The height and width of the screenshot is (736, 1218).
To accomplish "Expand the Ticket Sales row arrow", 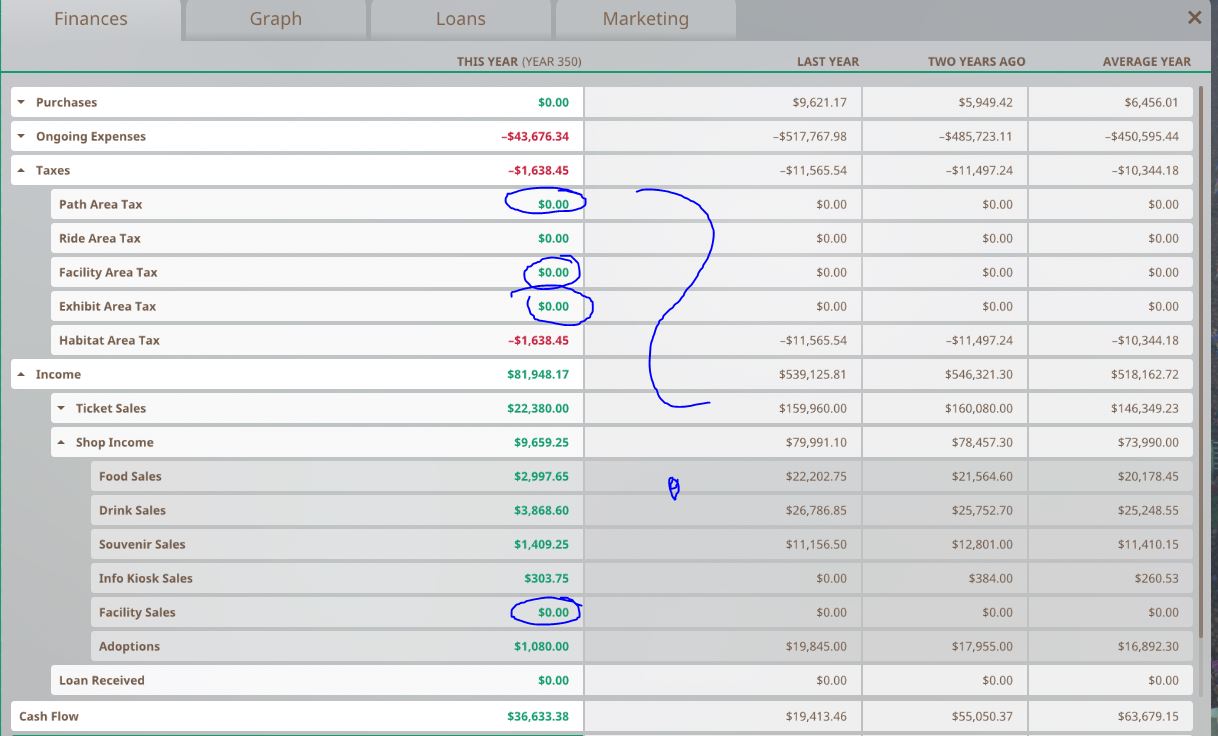I will point(62,408).
